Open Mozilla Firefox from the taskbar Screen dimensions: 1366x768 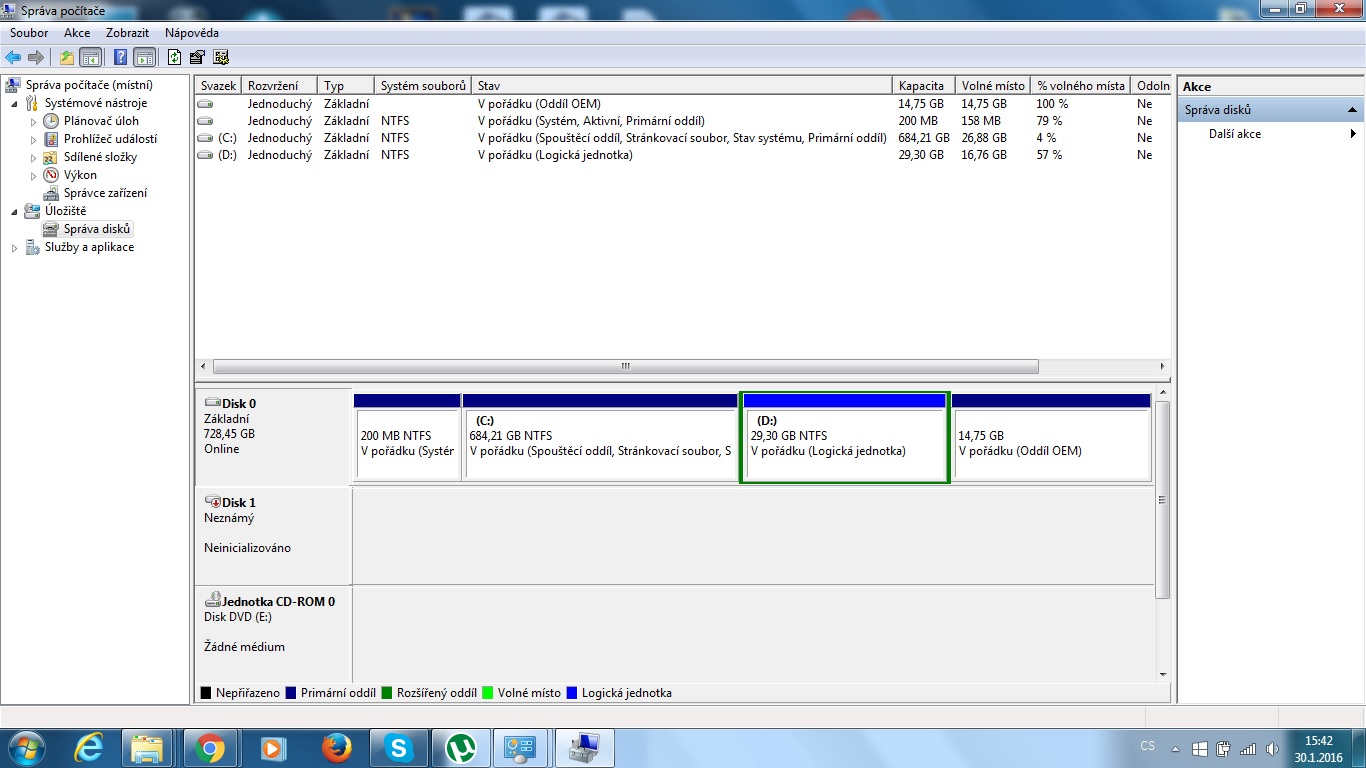tap(337, 748)
